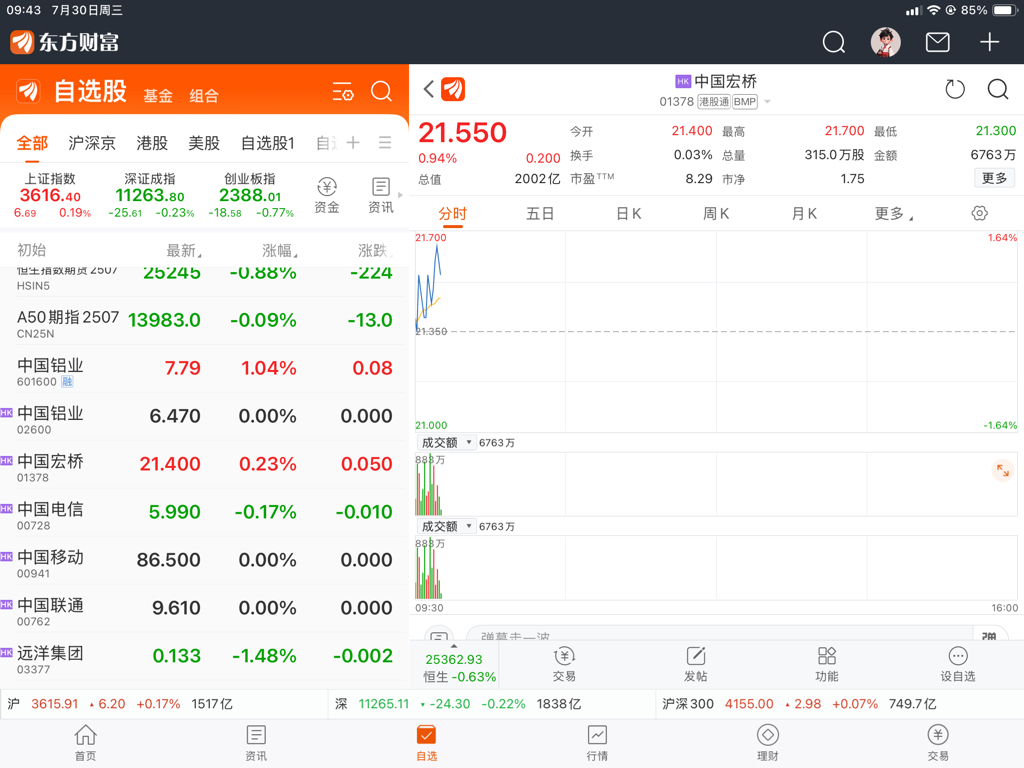Viewport: 1024px width, 768px height.
Task: Open the mail messages icon
Action: 937,42
